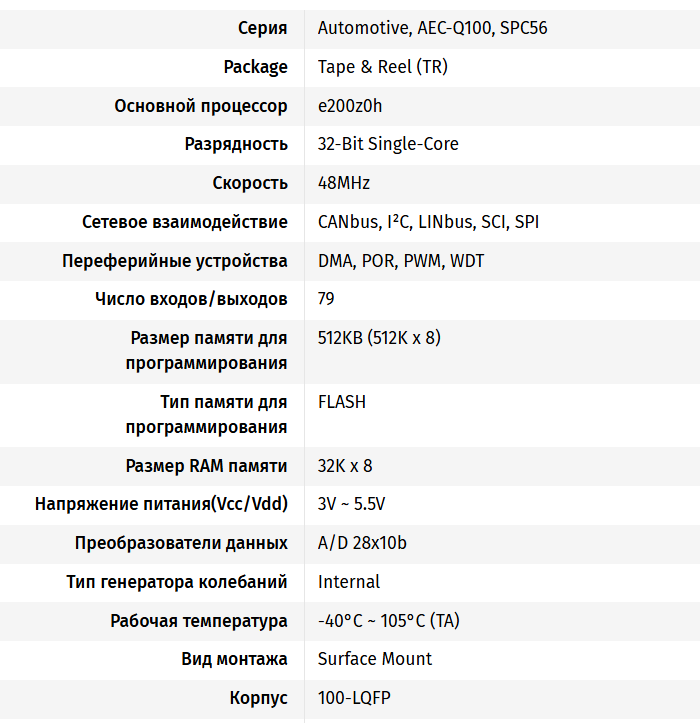Select the 512KB (512K x 8) value

click(379, 338)
